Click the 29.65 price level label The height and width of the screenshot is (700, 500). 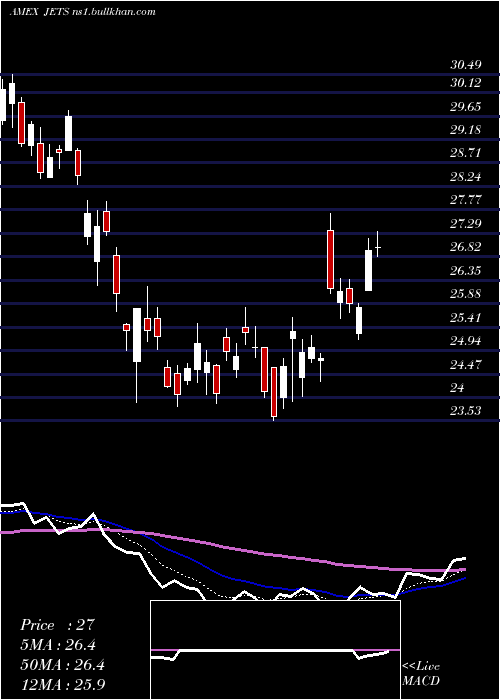(x=466, y=107)
